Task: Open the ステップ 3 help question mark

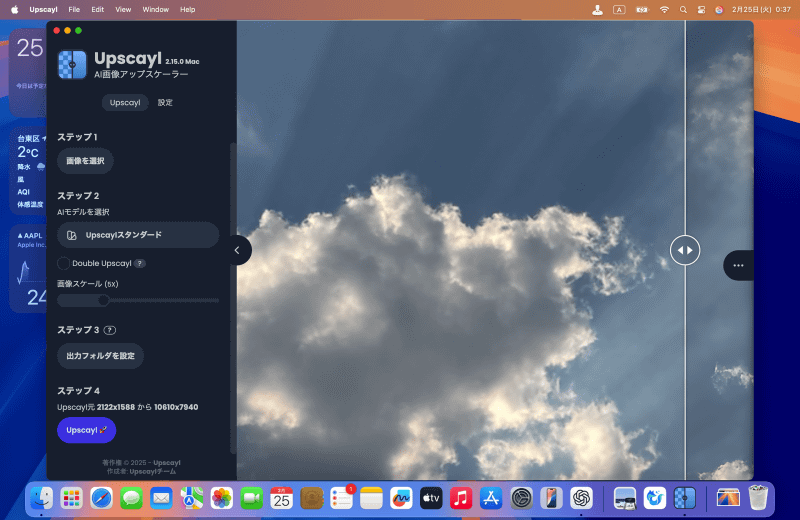Action: point(110,330)
